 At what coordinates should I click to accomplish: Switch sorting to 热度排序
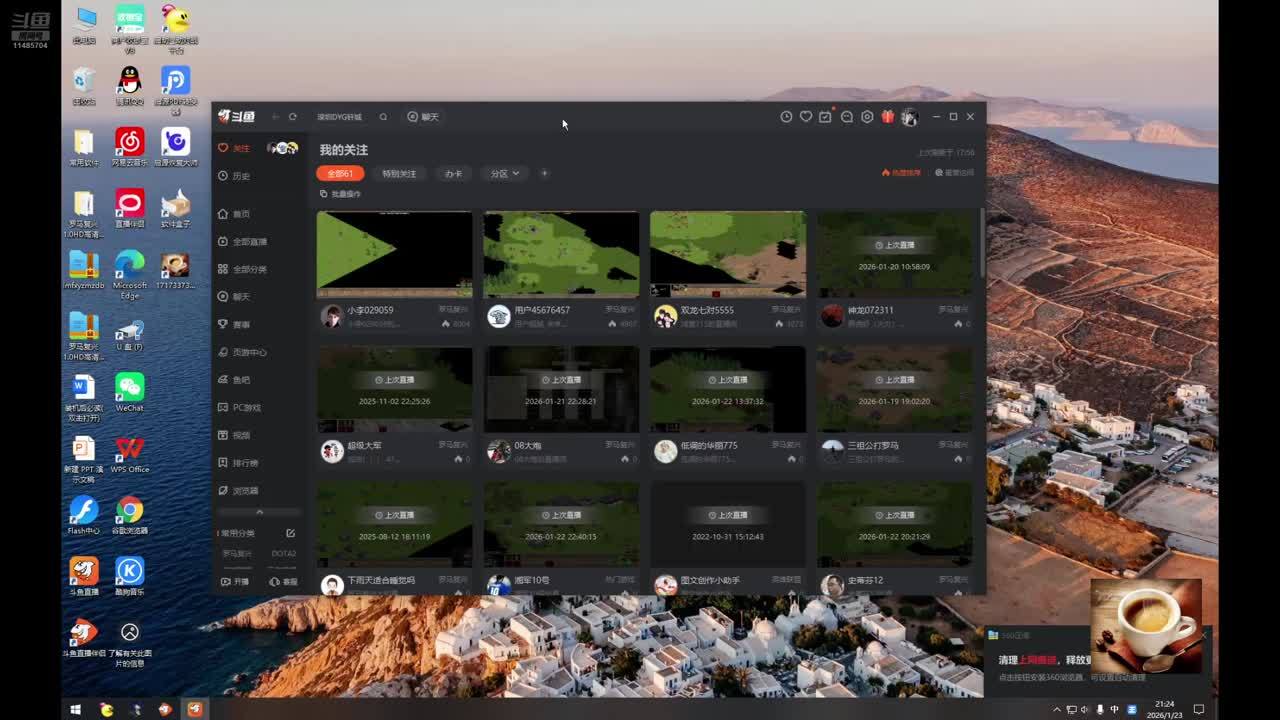(x=901, y=173)
